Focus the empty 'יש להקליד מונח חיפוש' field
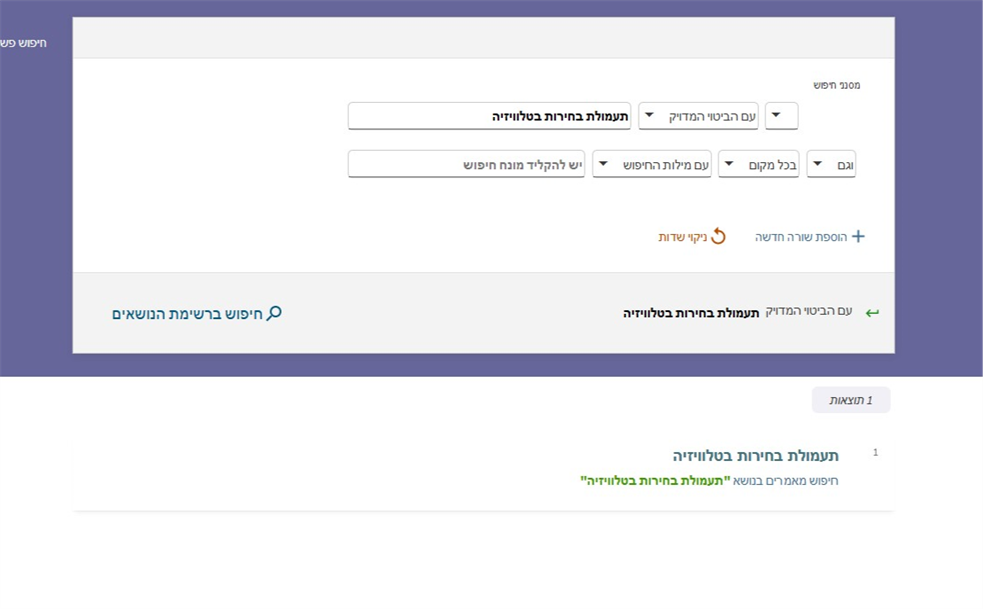 click(x=466, y=164)
